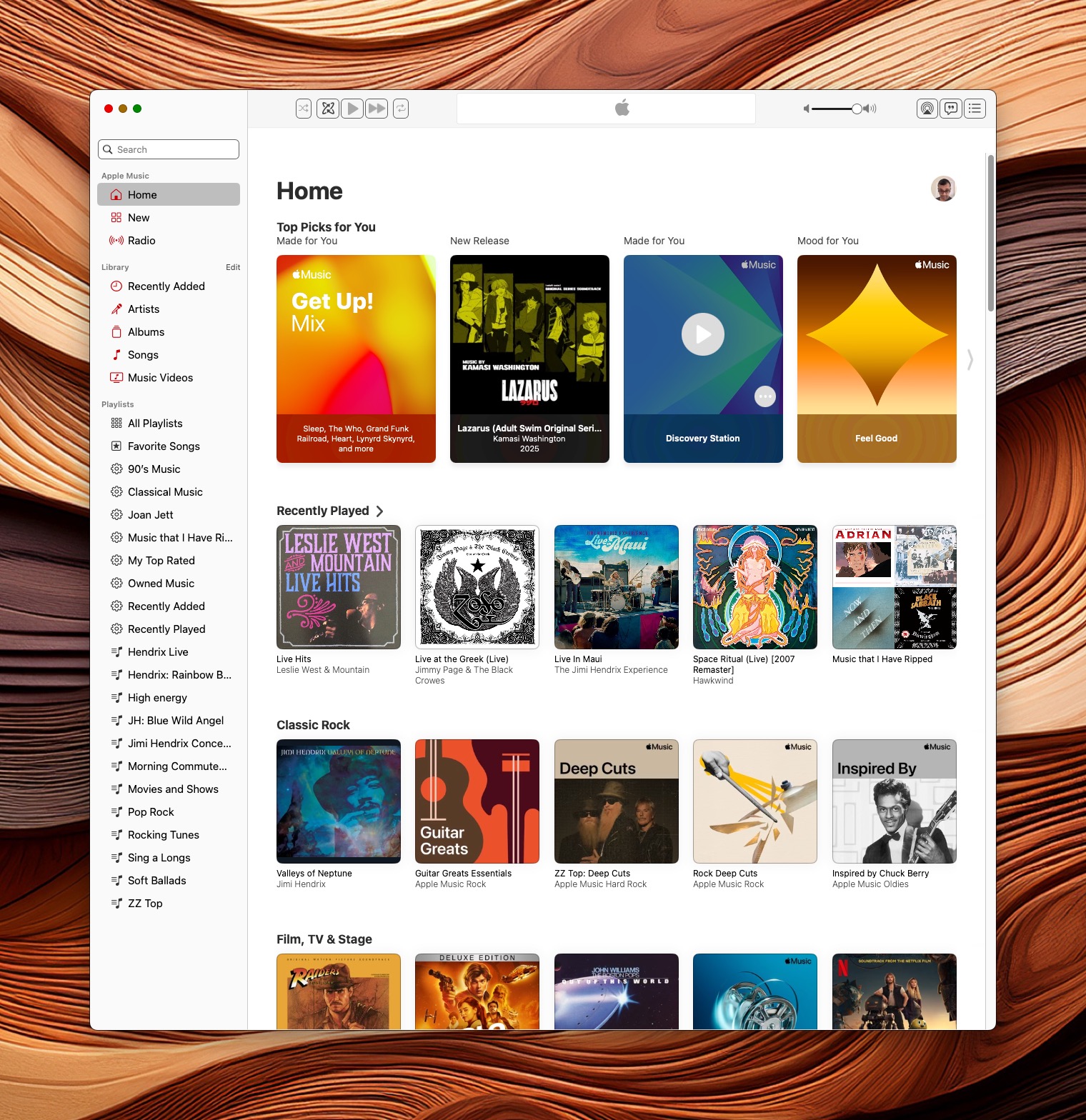Open the Radio section in sidebar
Viewport: 1086px width, 1120px height.
[x=141, y=241]
